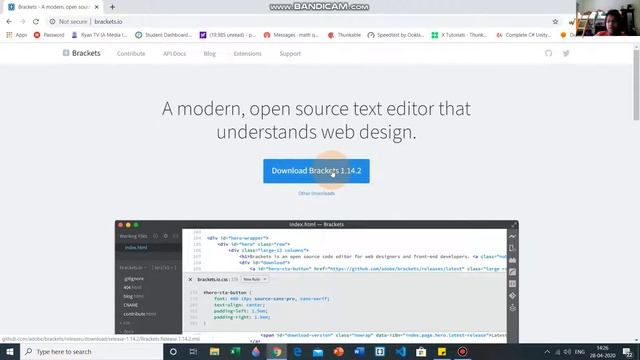The image size is (640, 360).
Task: Open Sticky Notes from the taskbar
Action: click(442, 351)
